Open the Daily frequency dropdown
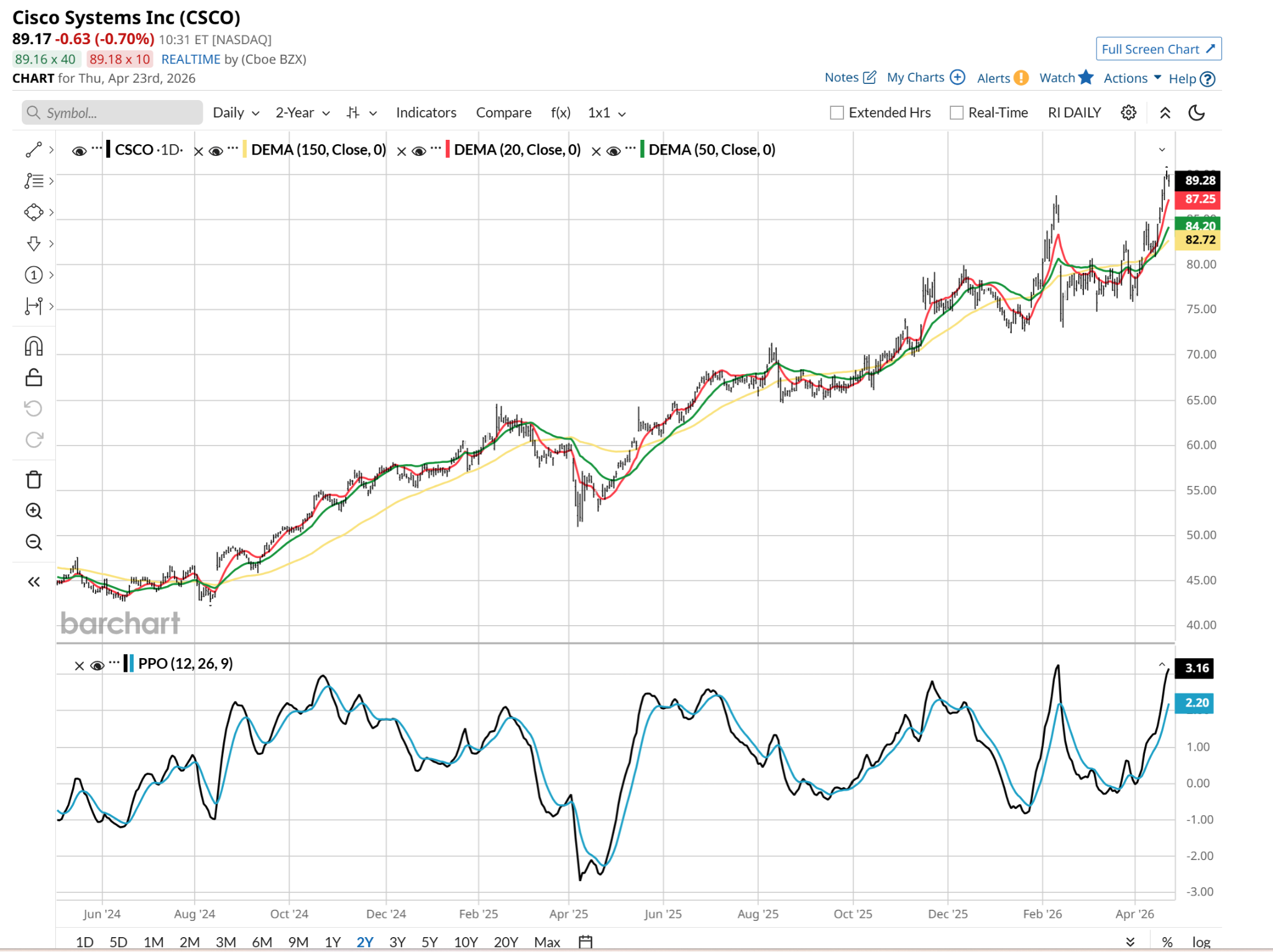 (x=236, y=112)
